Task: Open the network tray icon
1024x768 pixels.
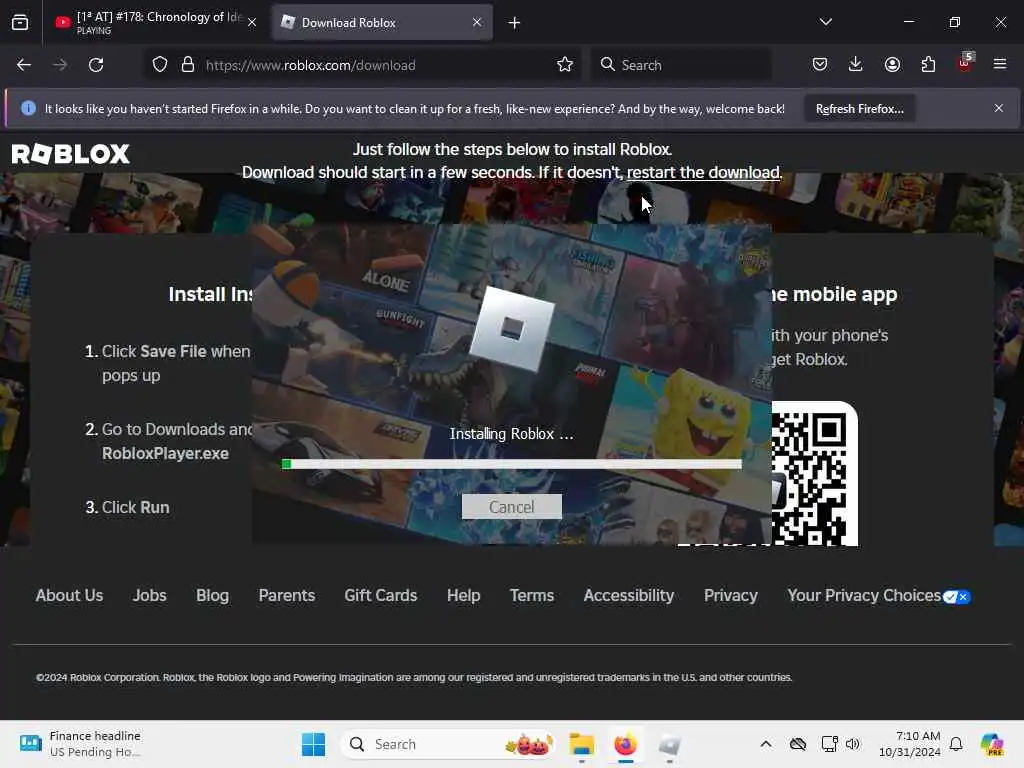Action: (829, 744)
